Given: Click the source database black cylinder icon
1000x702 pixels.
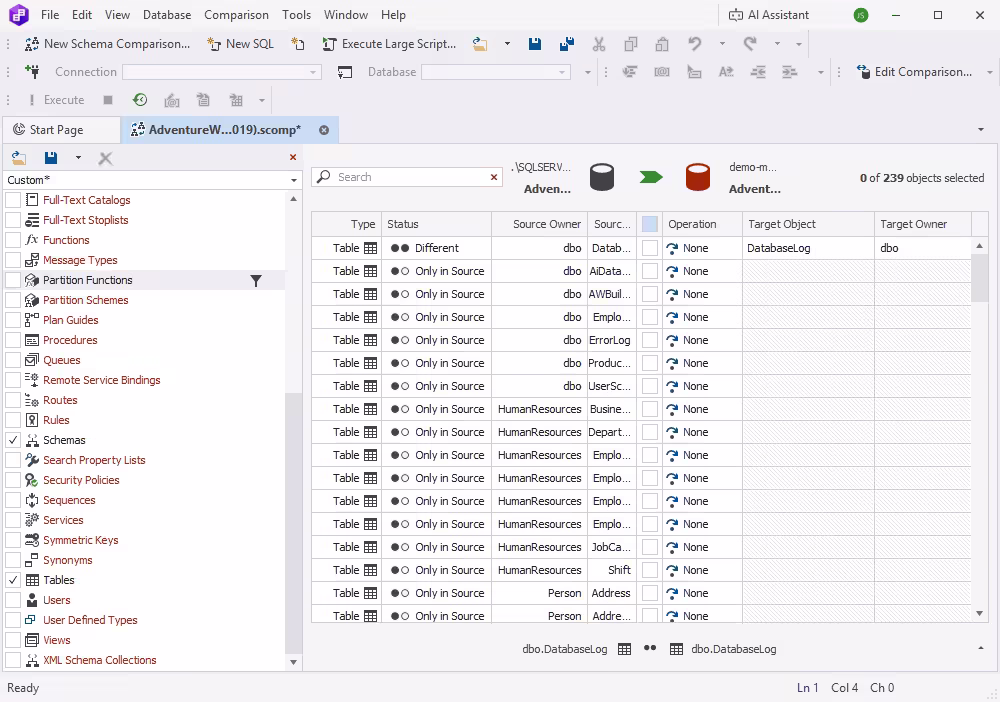Looking at the screenshot, I should [x=601, y=178].
